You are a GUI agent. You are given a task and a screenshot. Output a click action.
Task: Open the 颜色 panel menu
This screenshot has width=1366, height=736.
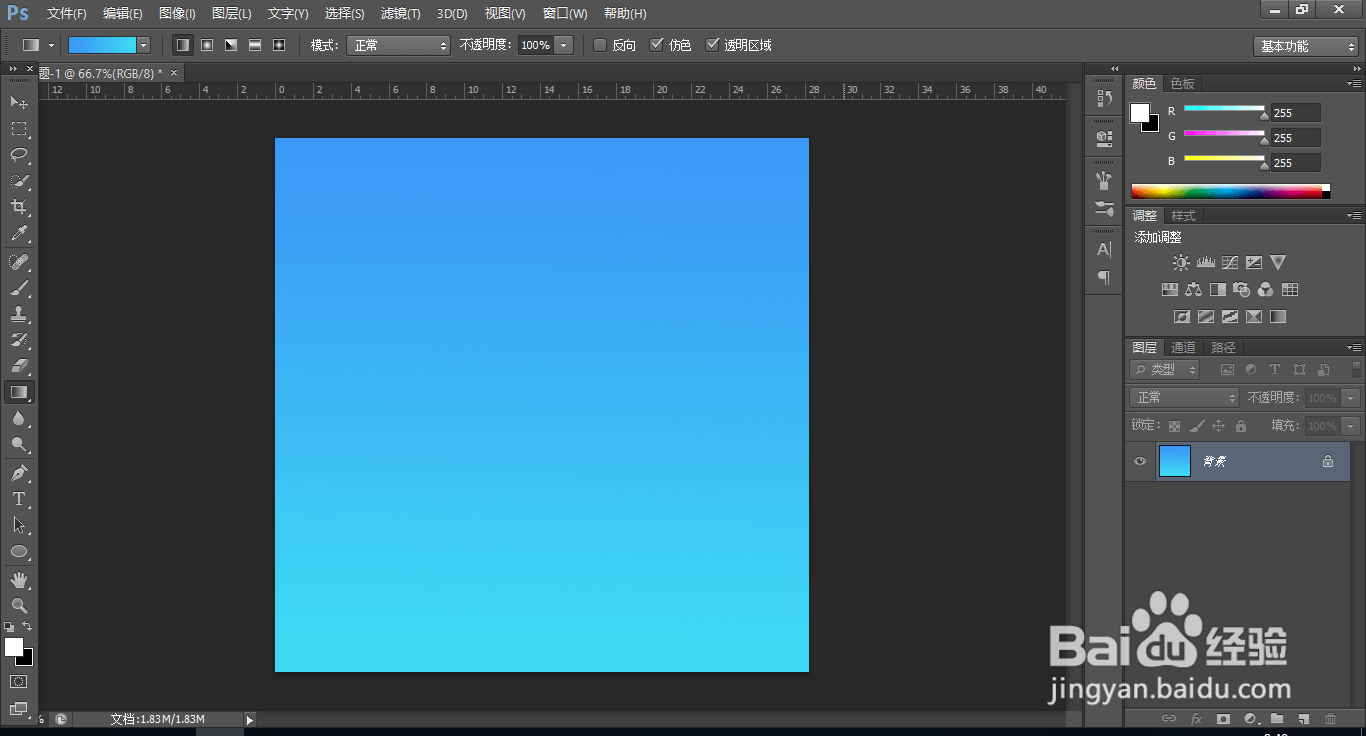tap(1353, 83)
